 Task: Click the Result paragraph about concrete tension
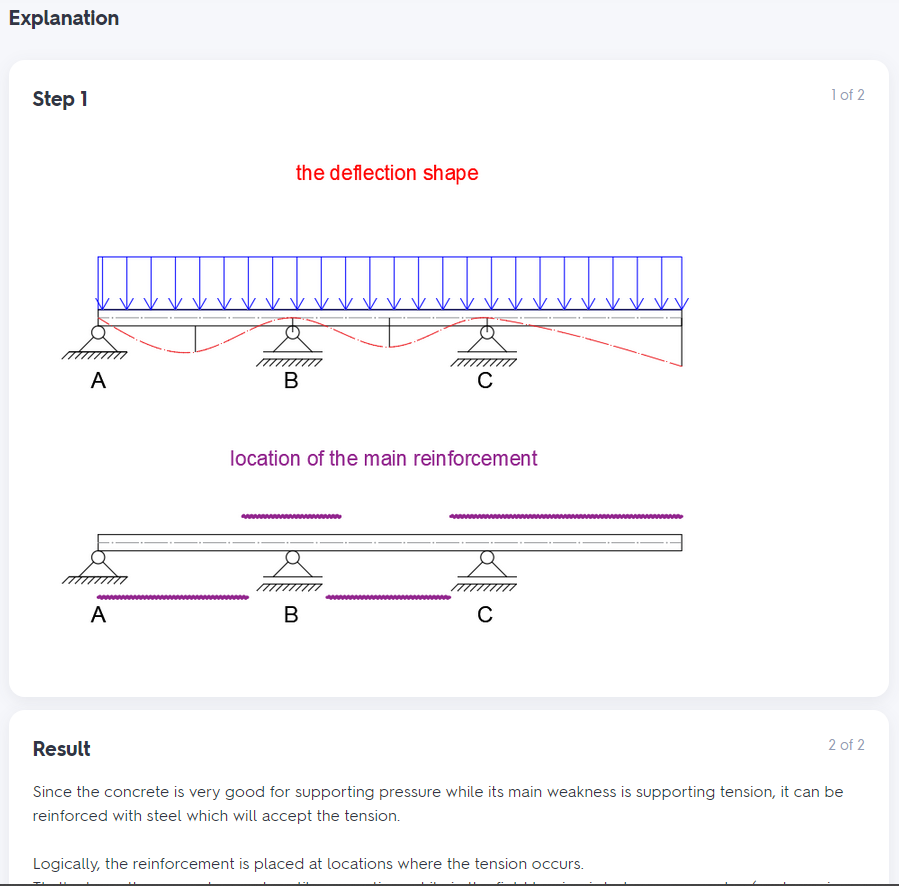click(x=437, y=803)
